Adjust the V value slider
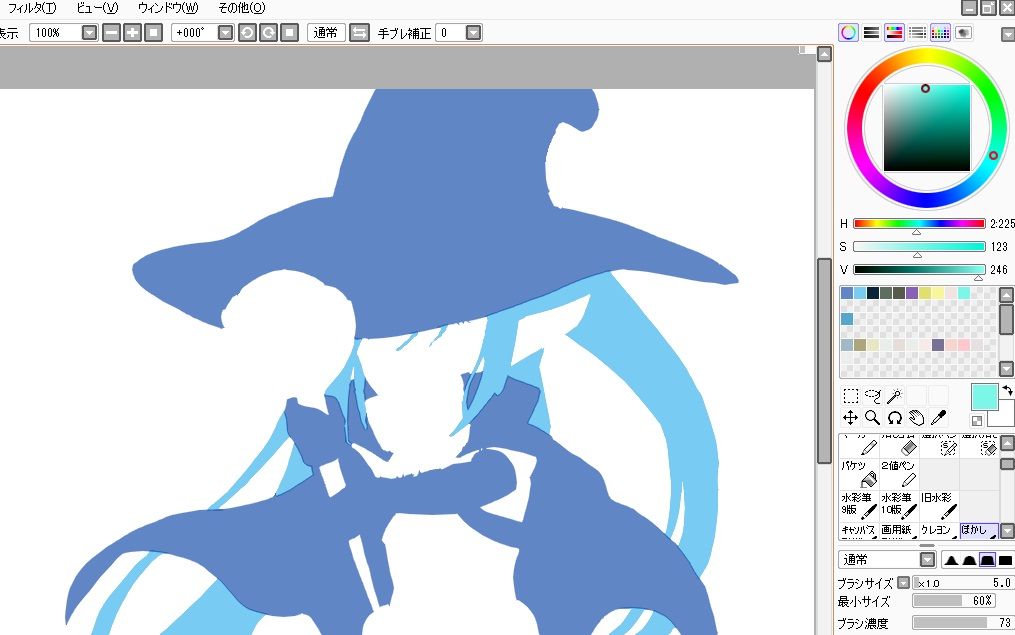The image size is (1015, 635). [919, 269]
